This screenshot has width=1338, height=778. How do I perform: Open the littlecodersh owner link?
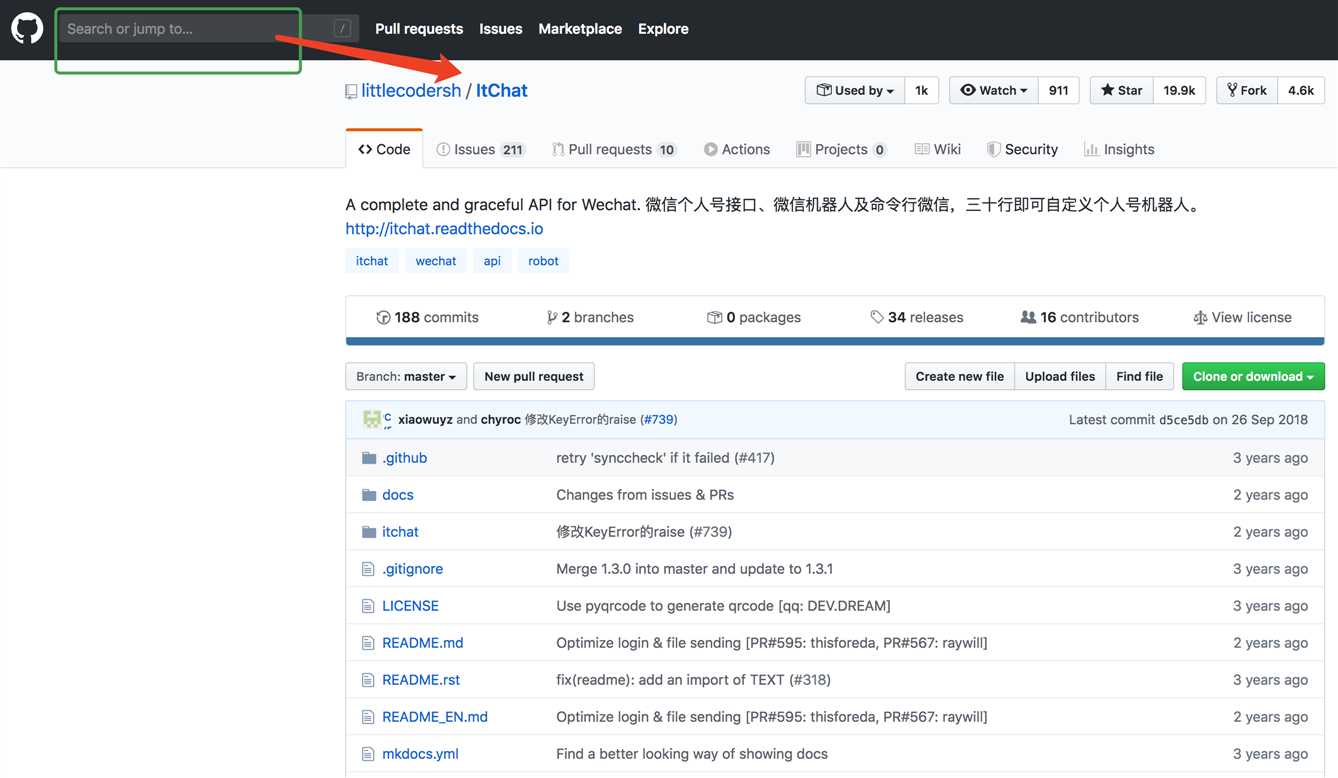(411, 90)
